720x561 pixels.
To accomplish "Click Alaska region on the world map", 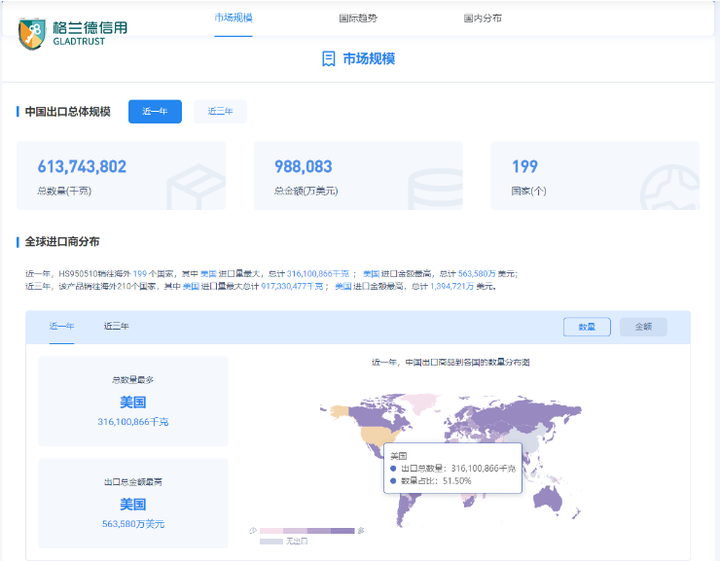I will click(x=341, y=410).
